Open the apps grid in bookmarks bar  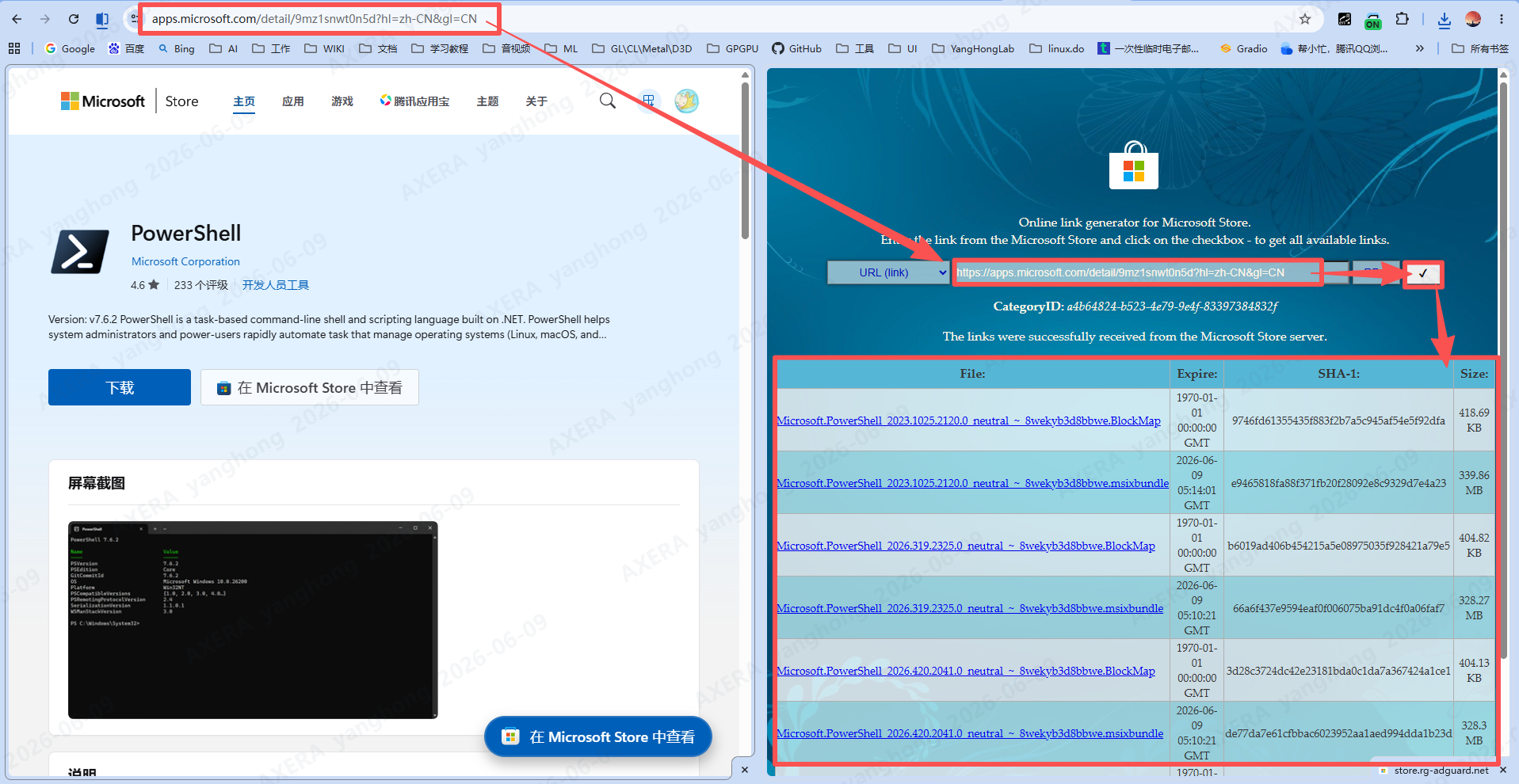point(14,48)
